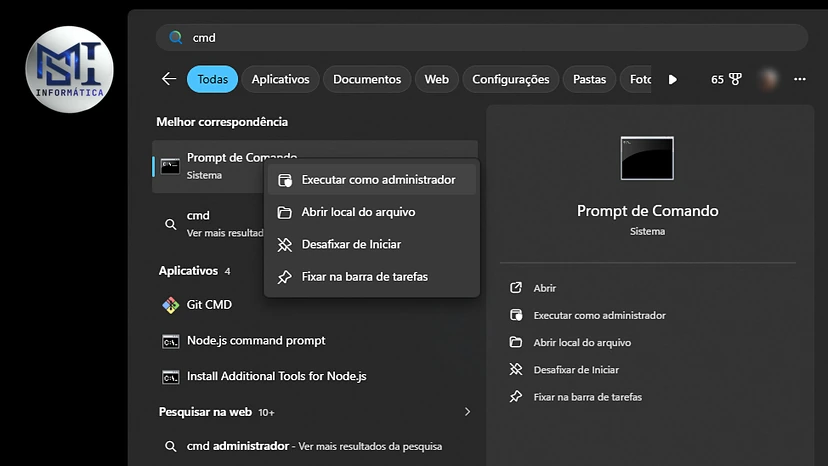The width and height of the screenshot is (828, 466).
Task: Choose Executar como administrador in context menu
Action: (x=372, y=180)
